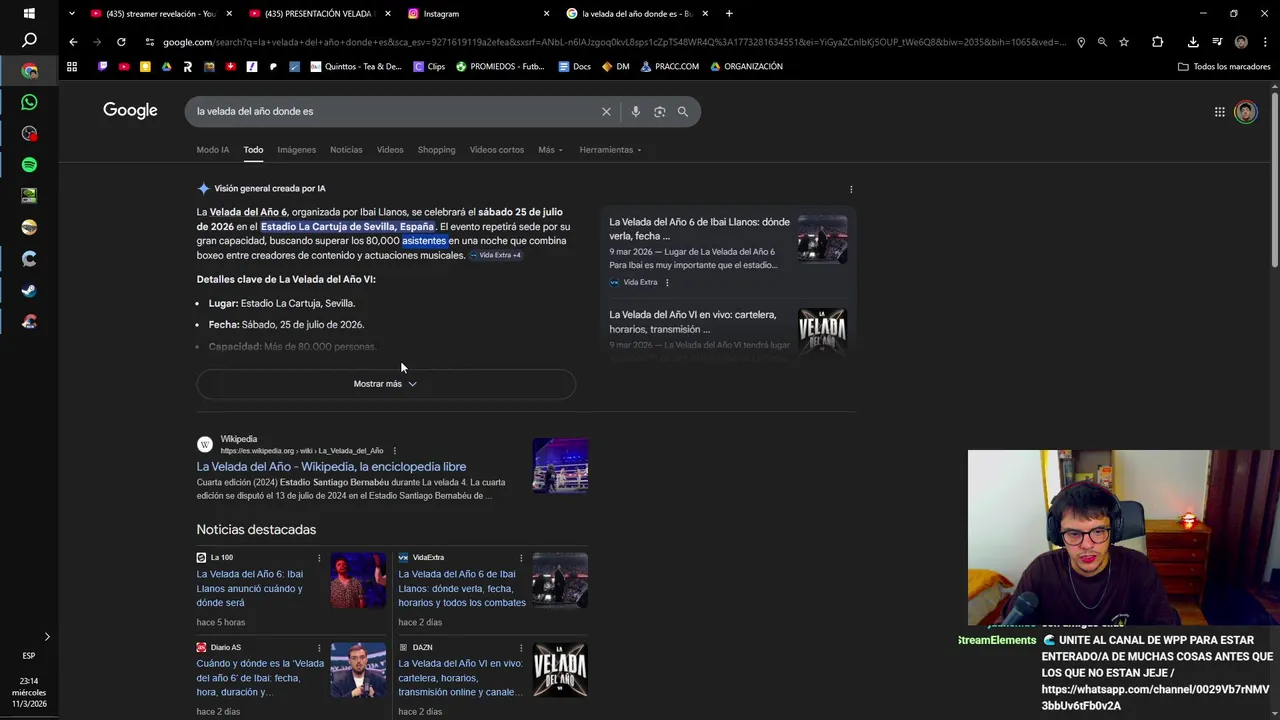Select the Noticias search tab
This screenshot has width=1280, height=720.
click(346, 150)
